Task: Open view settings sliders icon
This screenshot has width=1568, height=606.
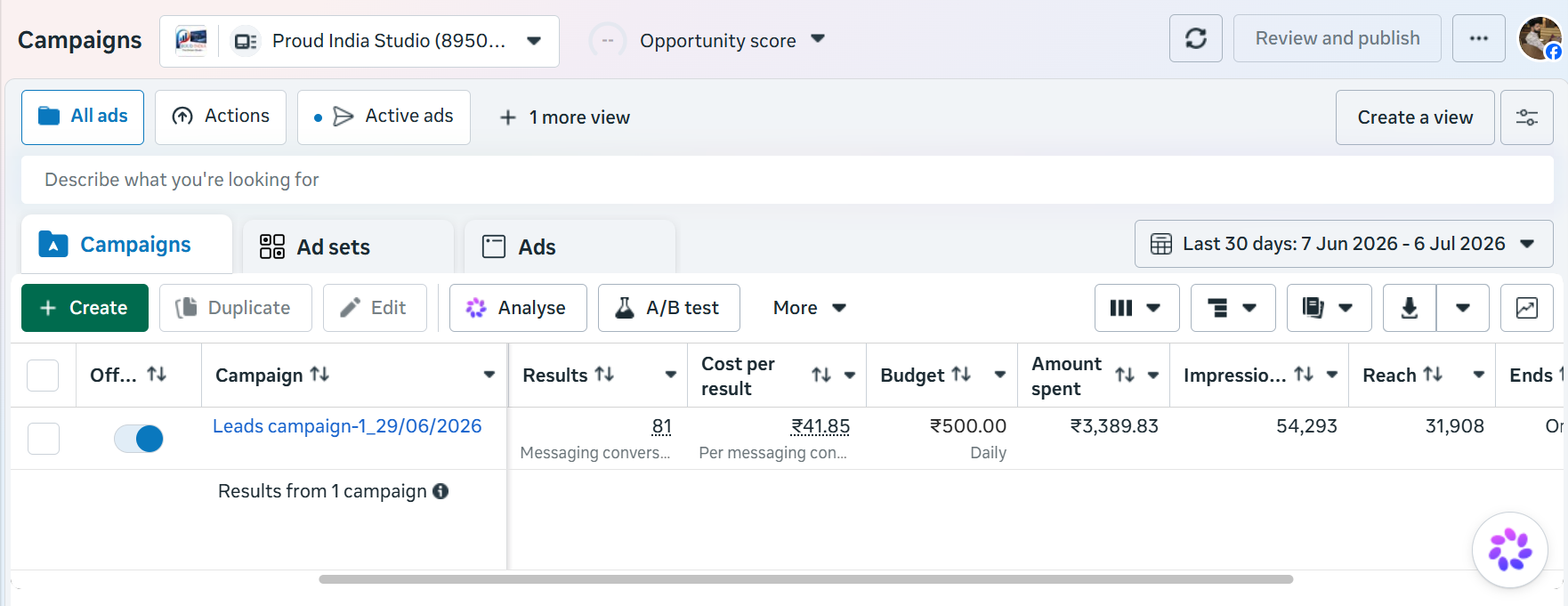Action: pyautogui.click(x=1526, y=117)
